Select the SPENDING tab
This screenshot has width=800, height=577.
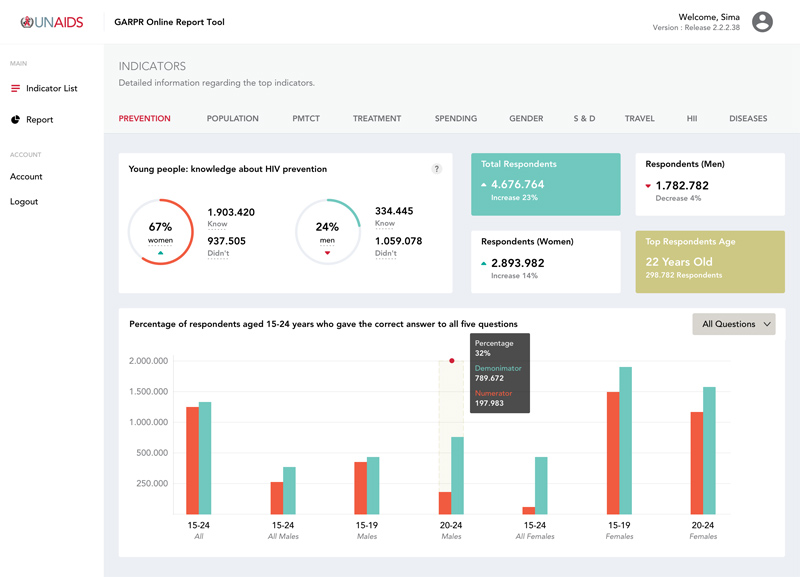pos(455,118)
